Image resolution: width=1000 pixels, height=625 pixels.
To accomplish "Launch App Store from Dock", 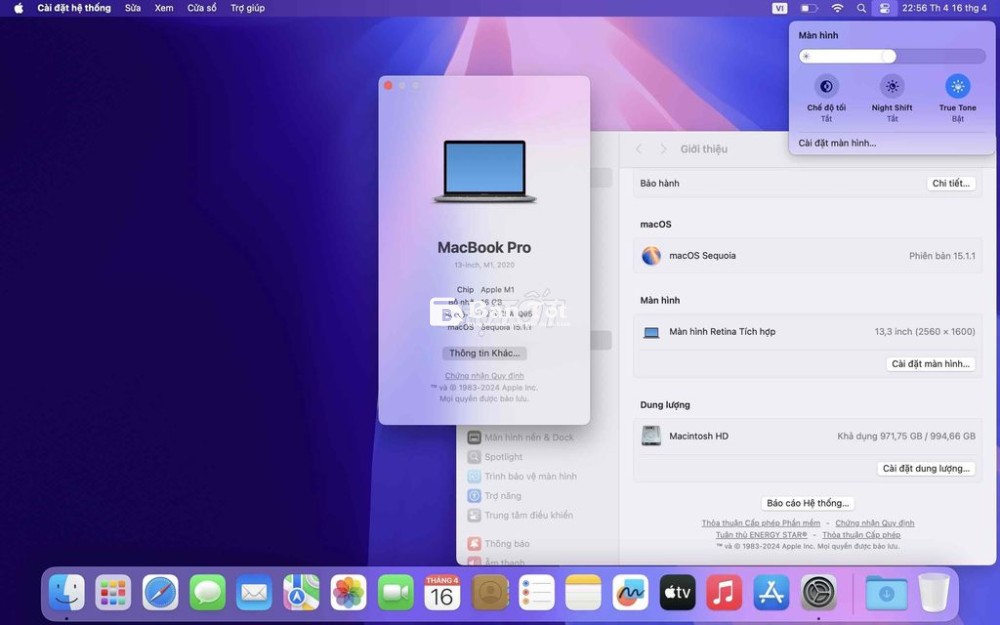I will (x=771, y=592).
